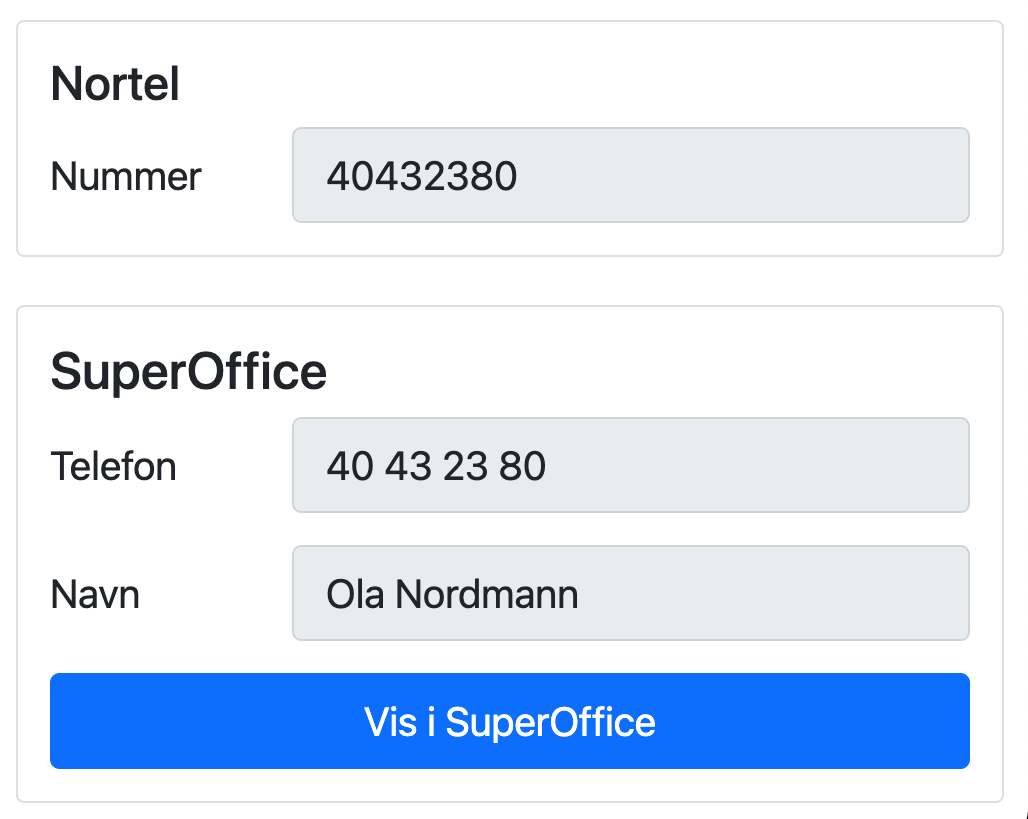
Task: Click the Telefon label
Action: [113, 467]
